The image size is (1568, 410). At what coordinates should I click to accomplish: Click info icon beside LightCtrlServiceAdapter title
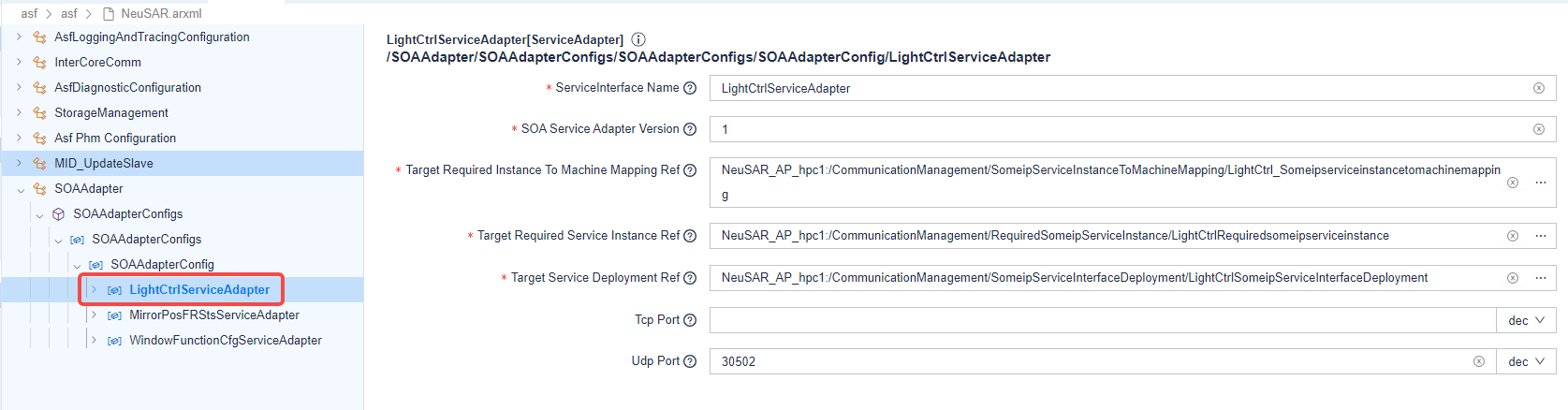(638, 39)
